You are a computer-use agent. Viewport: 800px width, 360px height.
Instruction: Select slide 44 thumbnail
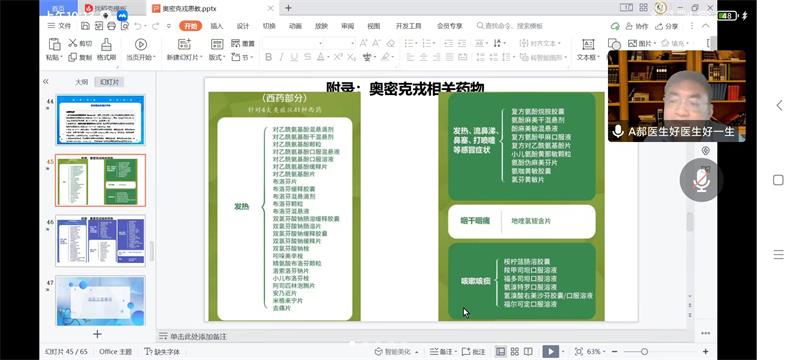[101, 120]
